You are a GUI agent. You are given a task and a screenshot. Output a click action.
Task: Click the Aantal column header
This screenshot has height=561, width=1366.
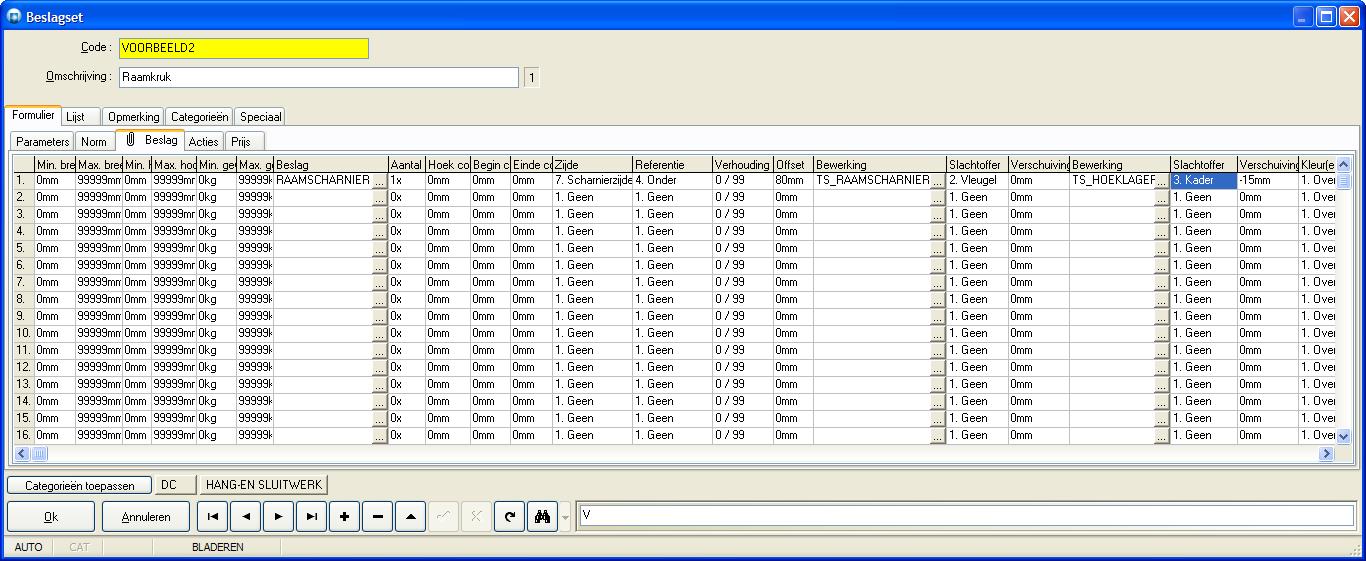coord(406,164)
